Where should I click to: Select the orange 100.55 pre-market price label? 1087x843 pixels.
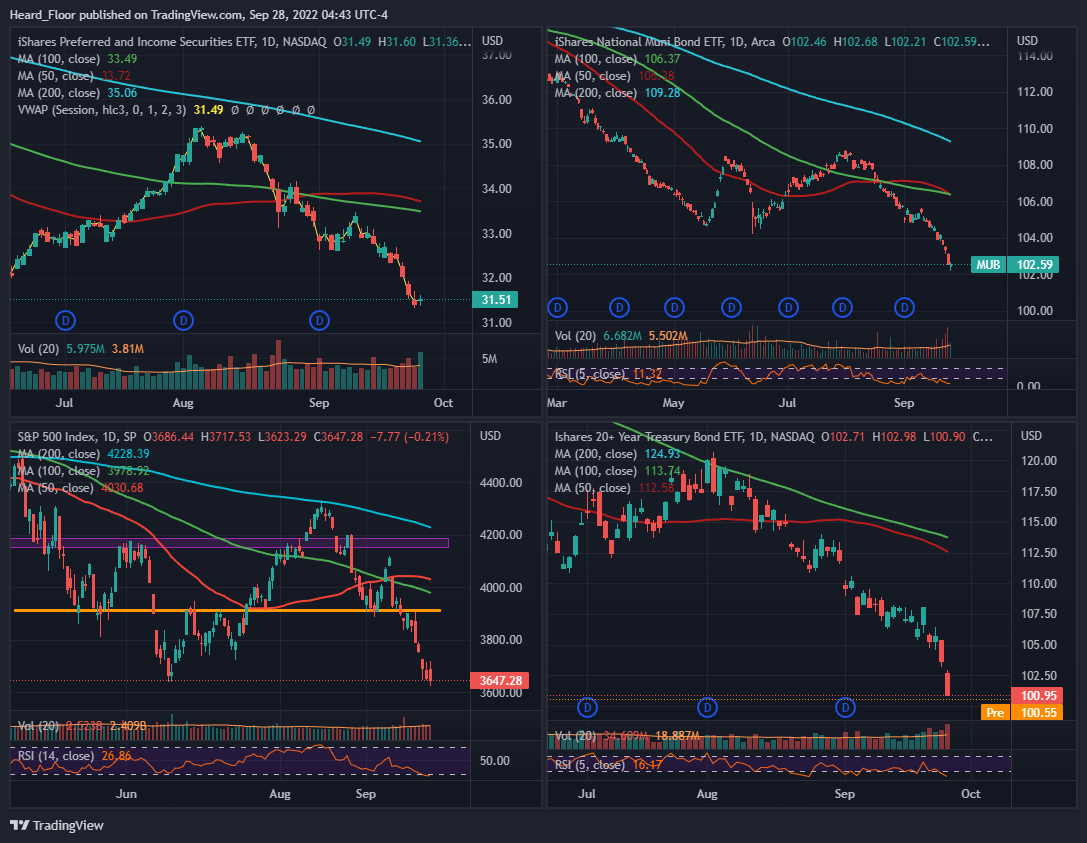[1038, 713]
